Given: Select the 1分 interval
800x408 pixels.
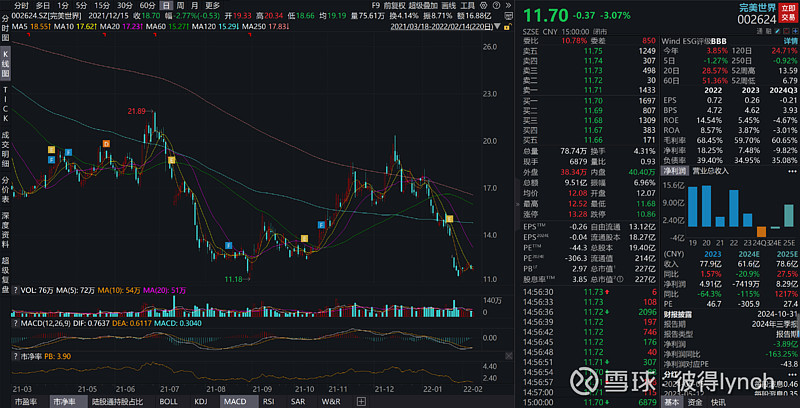Looking at the screenshot, I should pyautogui.click(x=63, y=6).
